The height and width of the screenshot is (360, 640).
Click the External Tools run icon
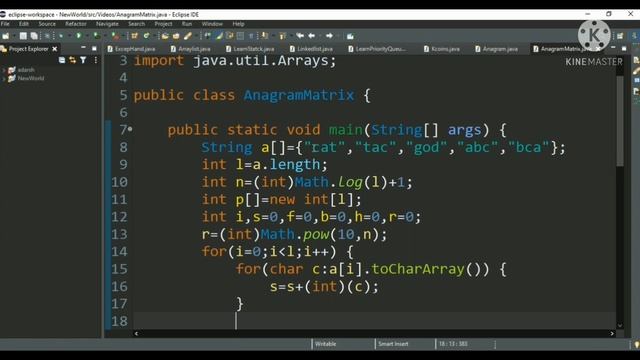coord(116,36)
